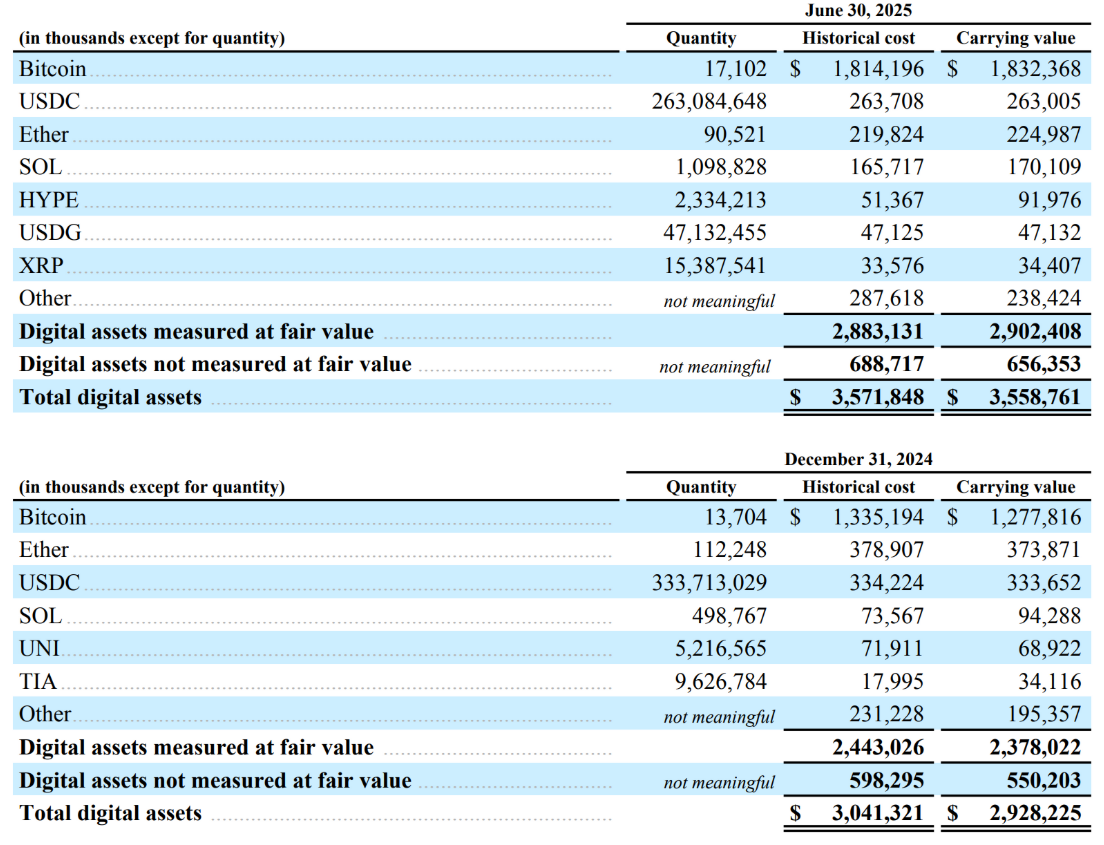Select Bitcoin quantity 13,704
The image size is (1104, 845).
click(x=735, y=518)
